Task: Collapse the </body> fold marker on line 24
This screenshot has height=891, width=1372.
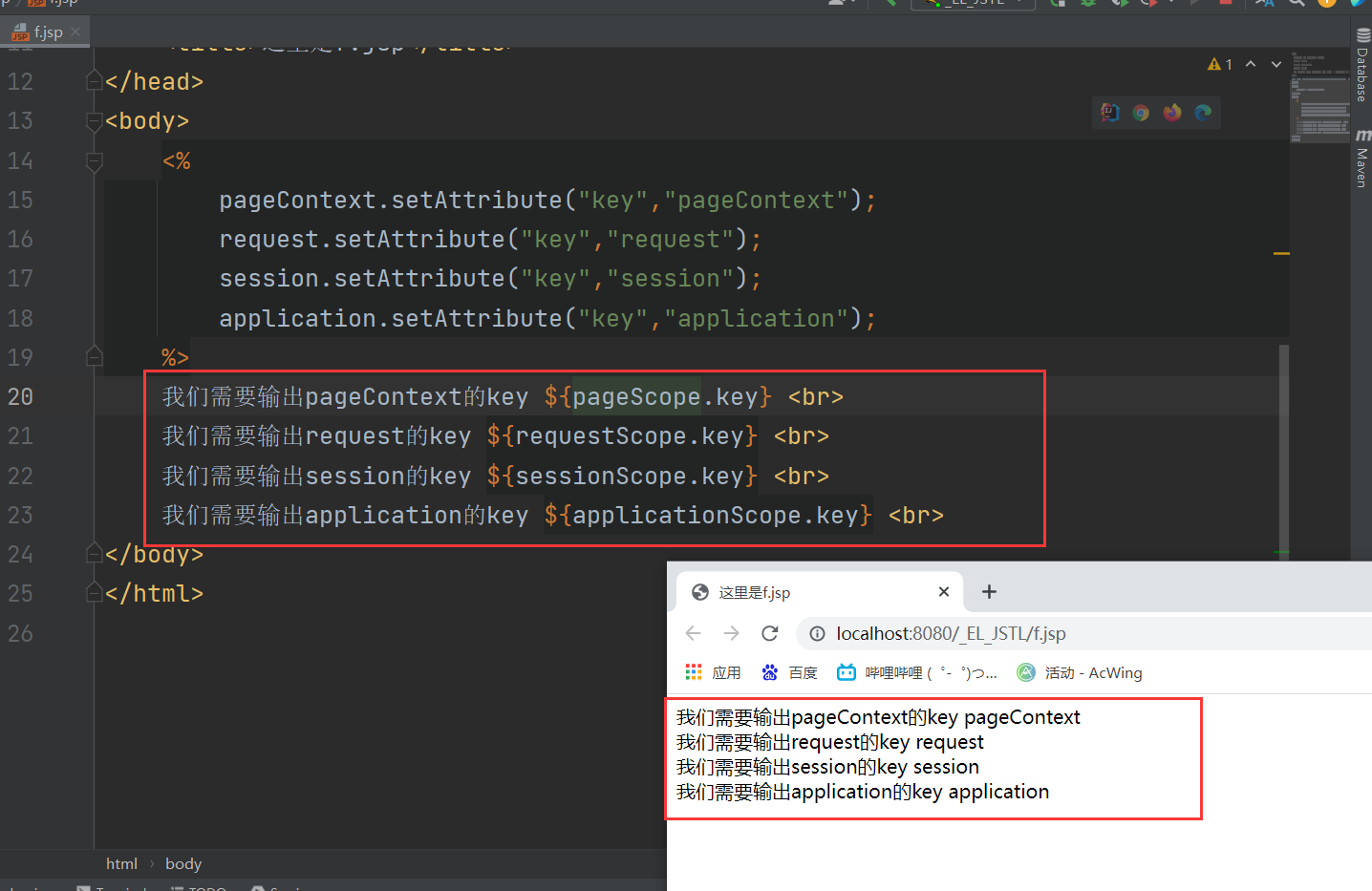Action: pos(94,554)
